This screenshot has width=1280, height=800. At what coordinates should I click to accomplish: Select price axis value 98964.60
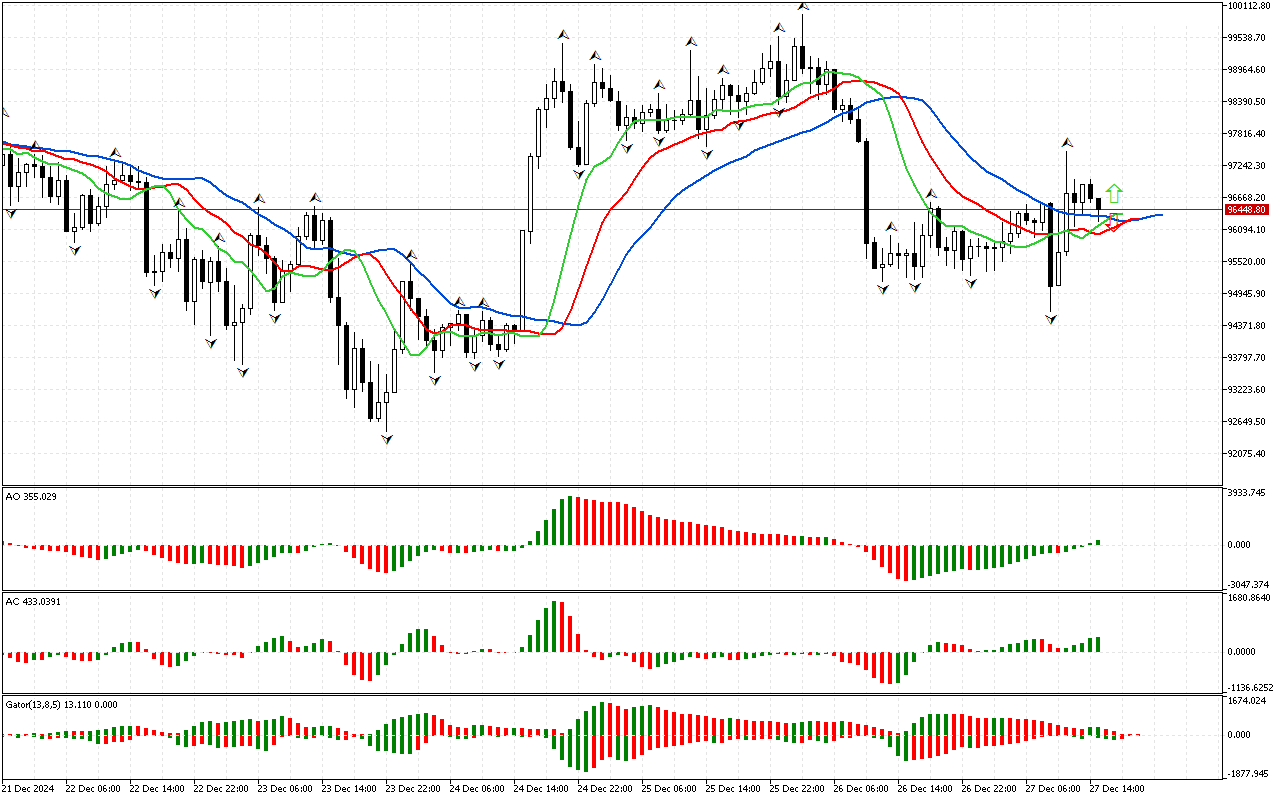coord(1248,70)
